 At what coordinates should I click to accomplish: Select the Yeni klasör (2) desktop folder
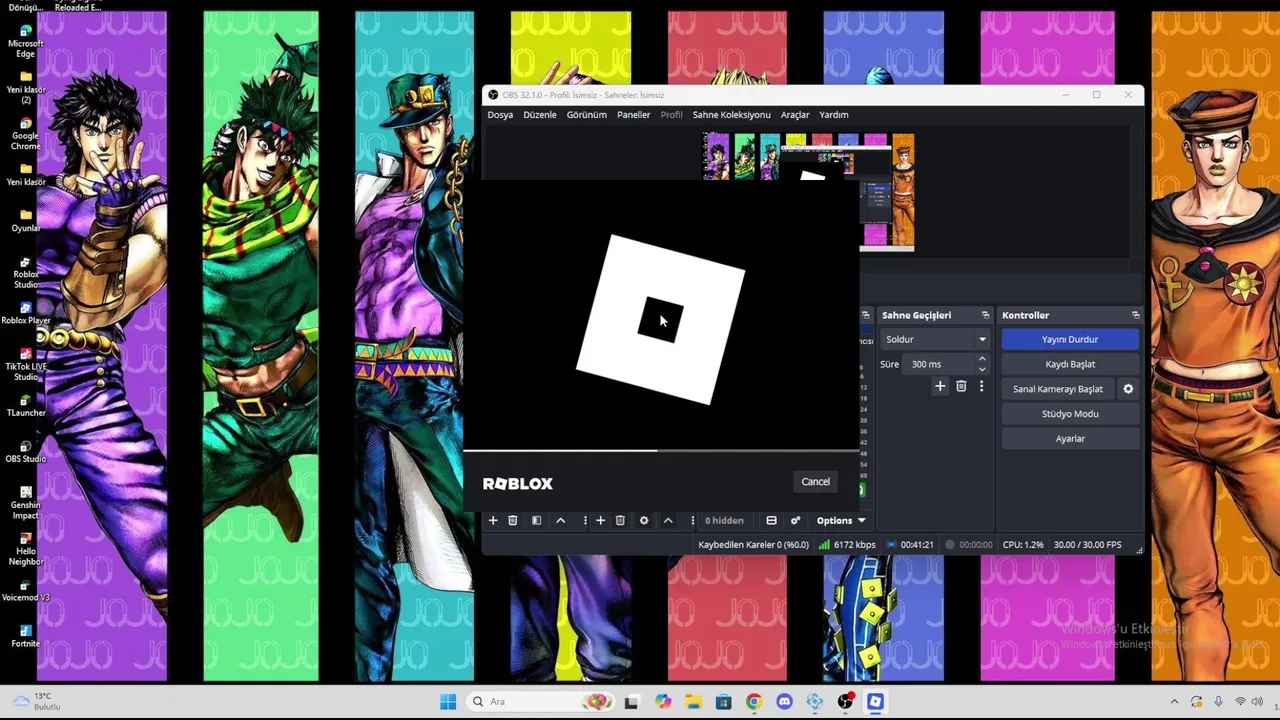25,87
